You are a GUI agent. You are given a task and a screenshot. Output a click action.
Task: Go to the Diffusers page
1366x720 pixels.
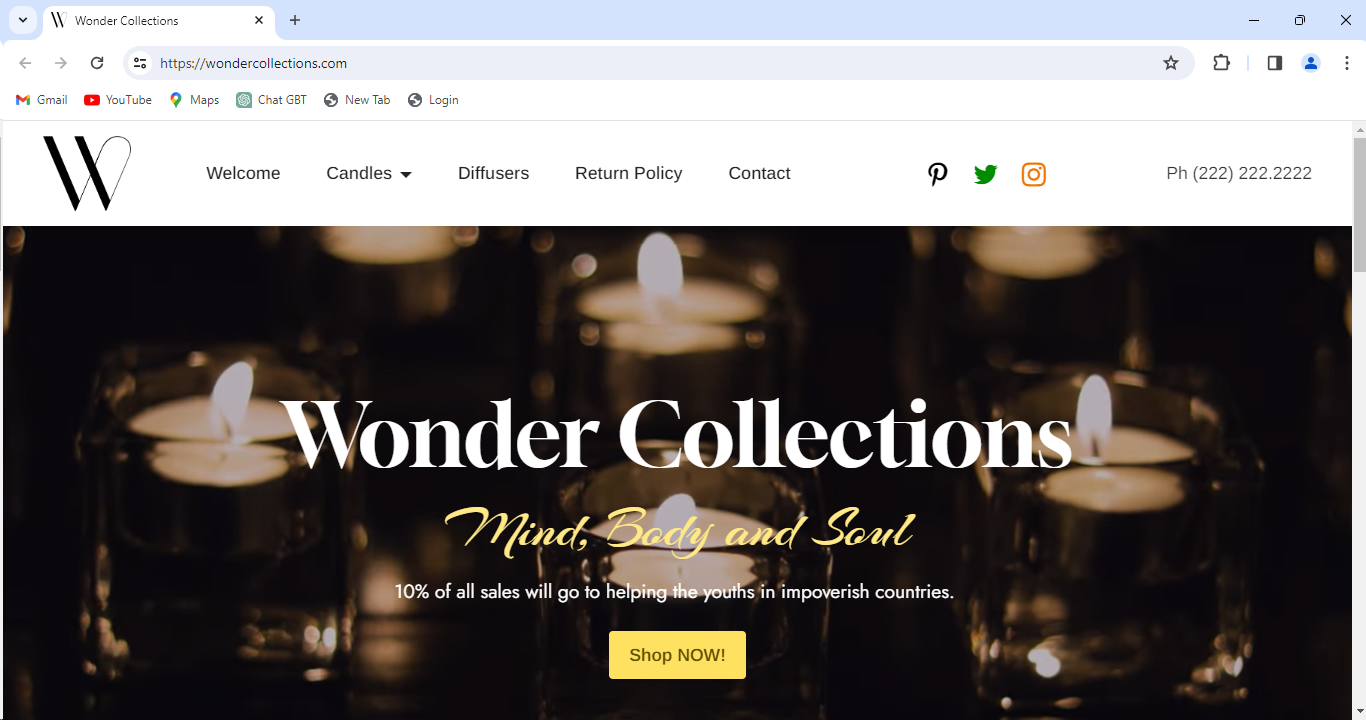pos(493,173)
